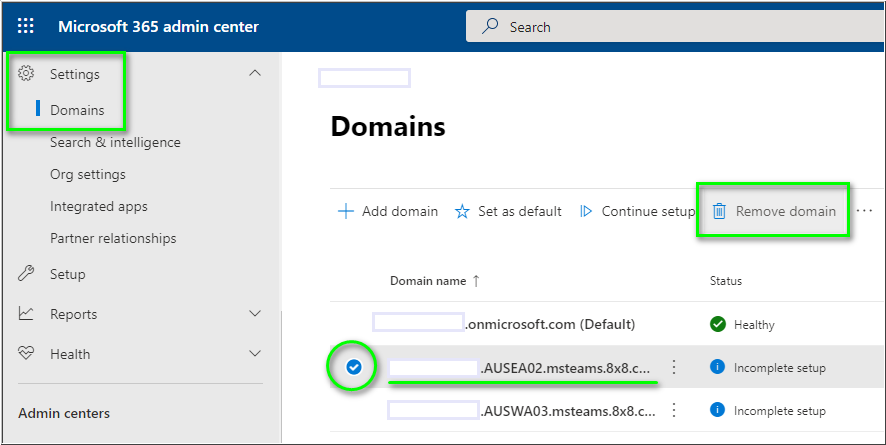Click the Domain name sort arrow
This screenshot has width=886, height=445.
476,281
